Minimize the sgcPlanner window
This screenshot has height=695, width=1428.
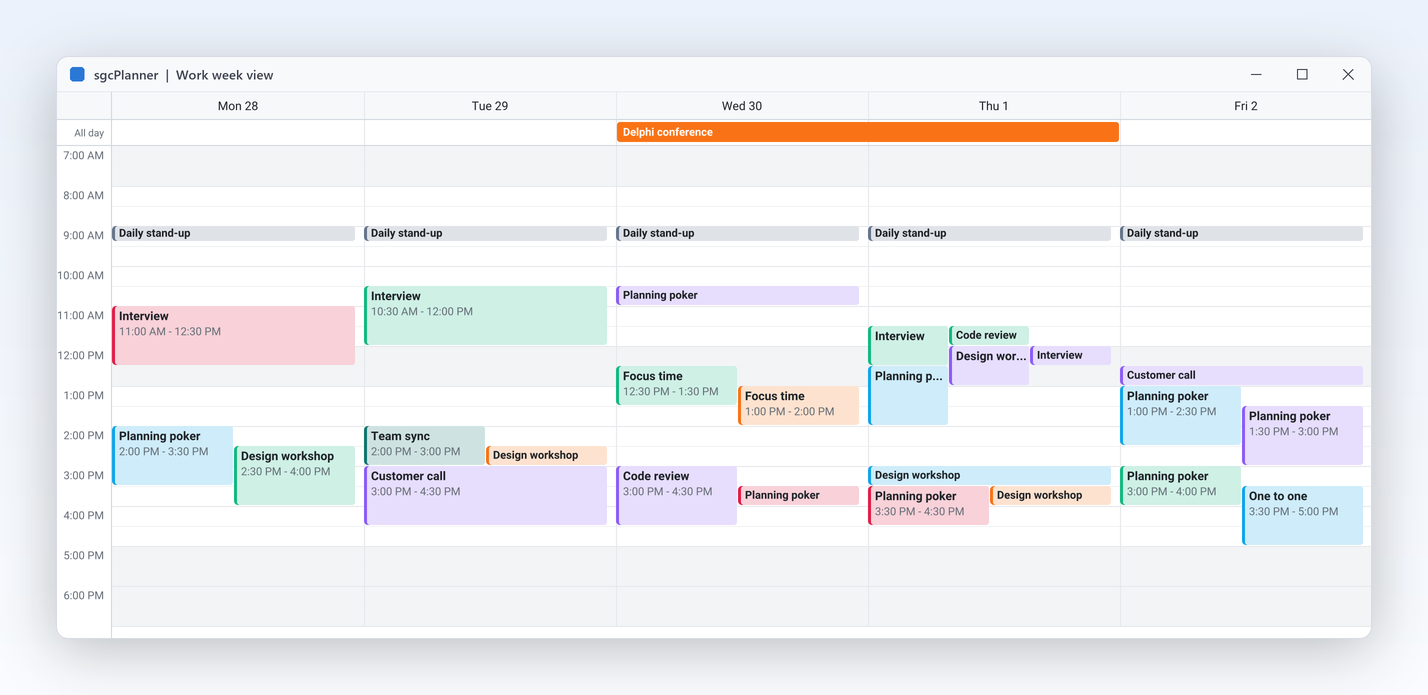1256,75
